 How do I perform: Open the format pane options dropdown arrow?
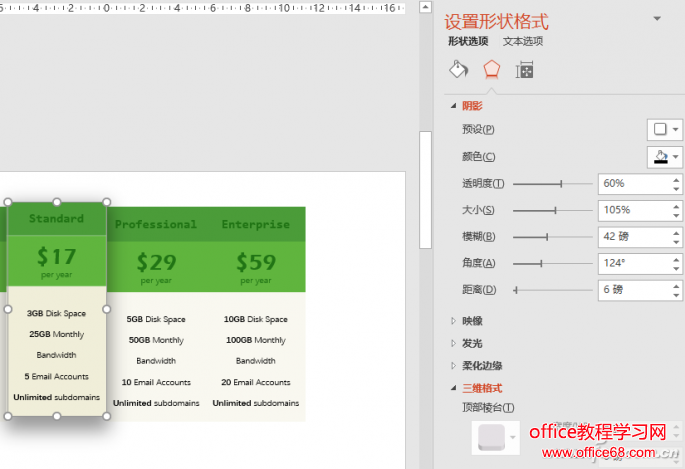point(657,19)
